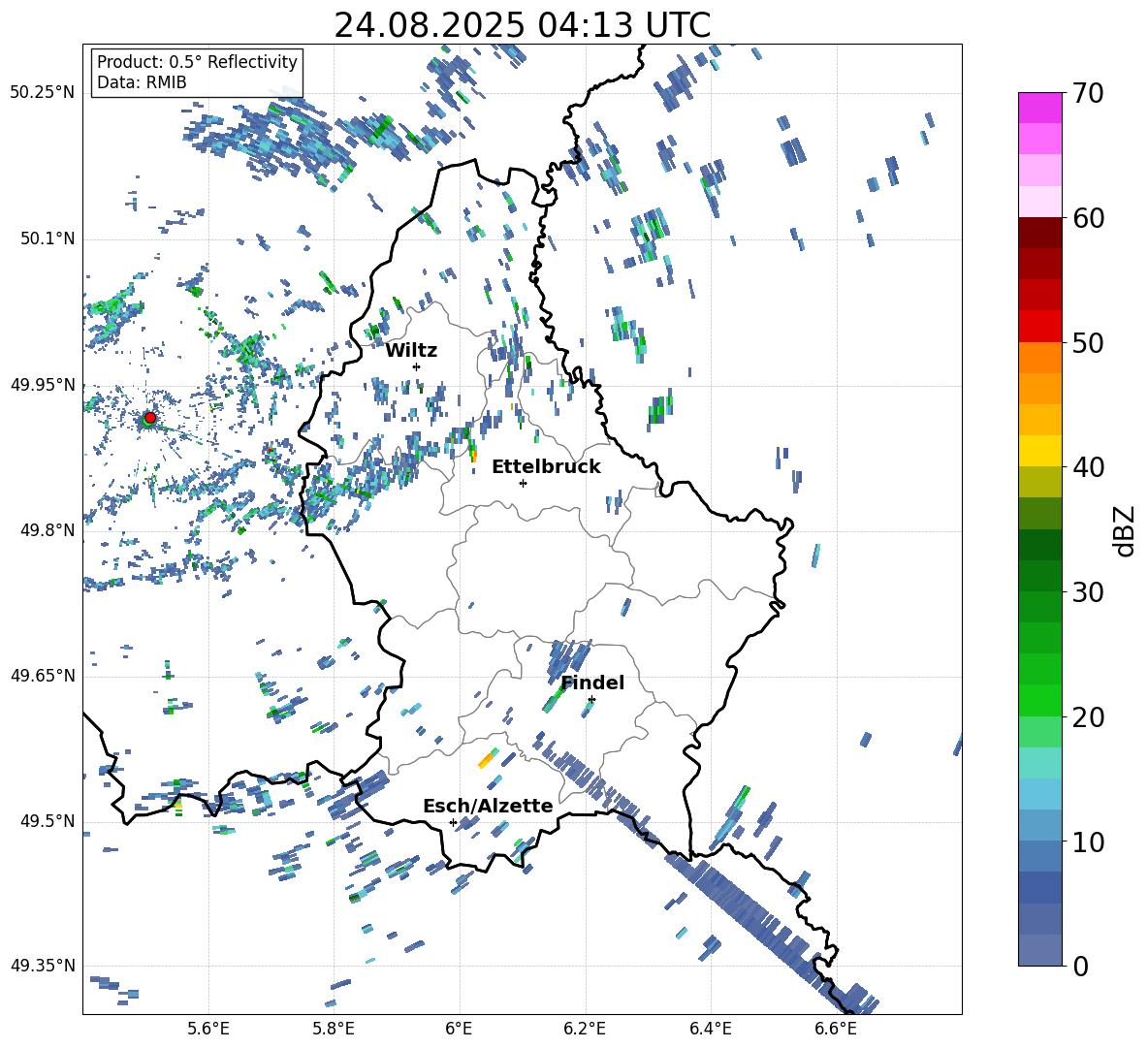Click the colorbar tick label 10
Screen dimensions: 1148x1048
click(x=1088, y=842)
